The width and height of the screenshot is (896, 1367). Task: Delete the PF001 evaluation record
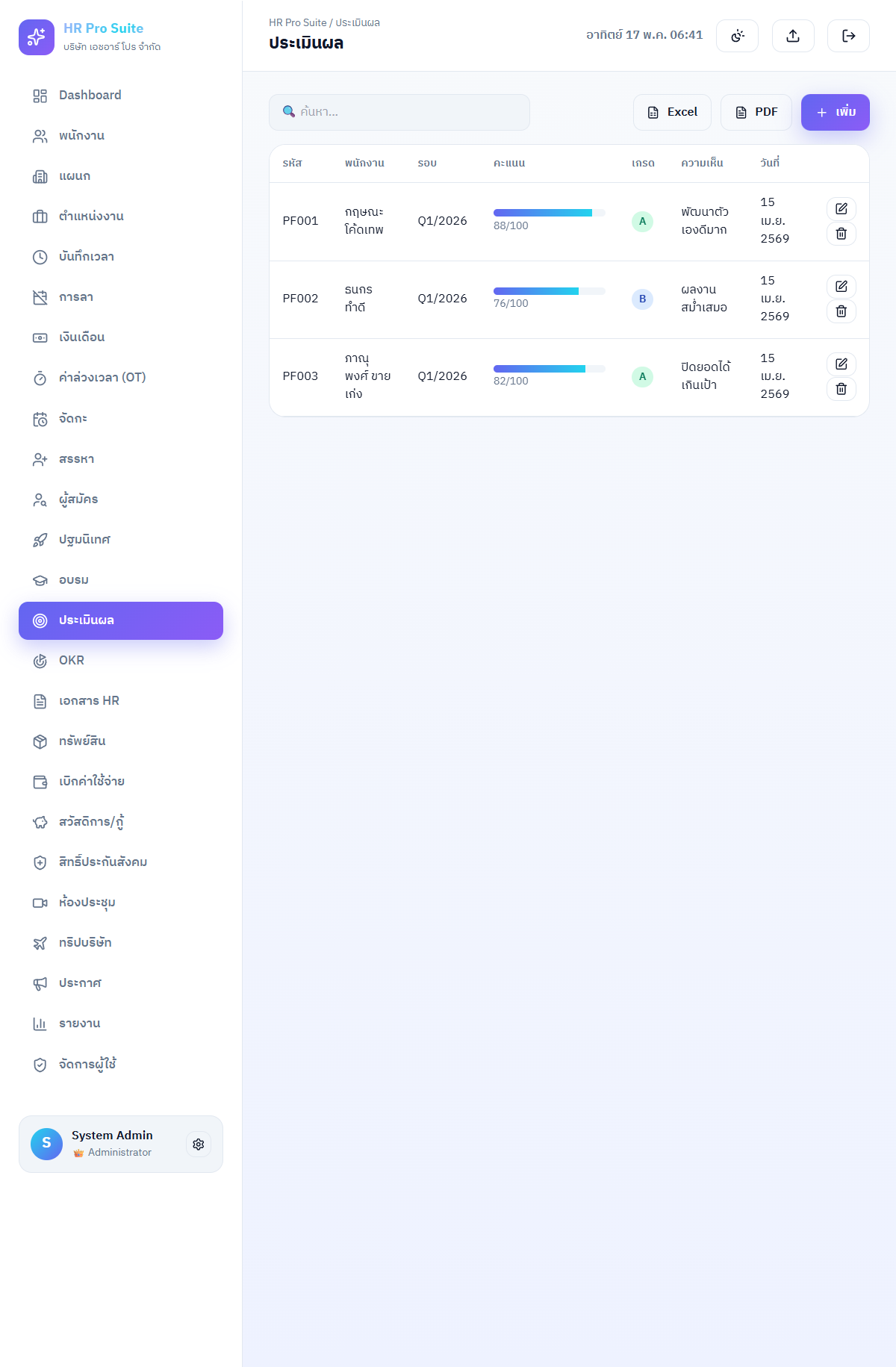pyautogui.click(x=841, y=234)
